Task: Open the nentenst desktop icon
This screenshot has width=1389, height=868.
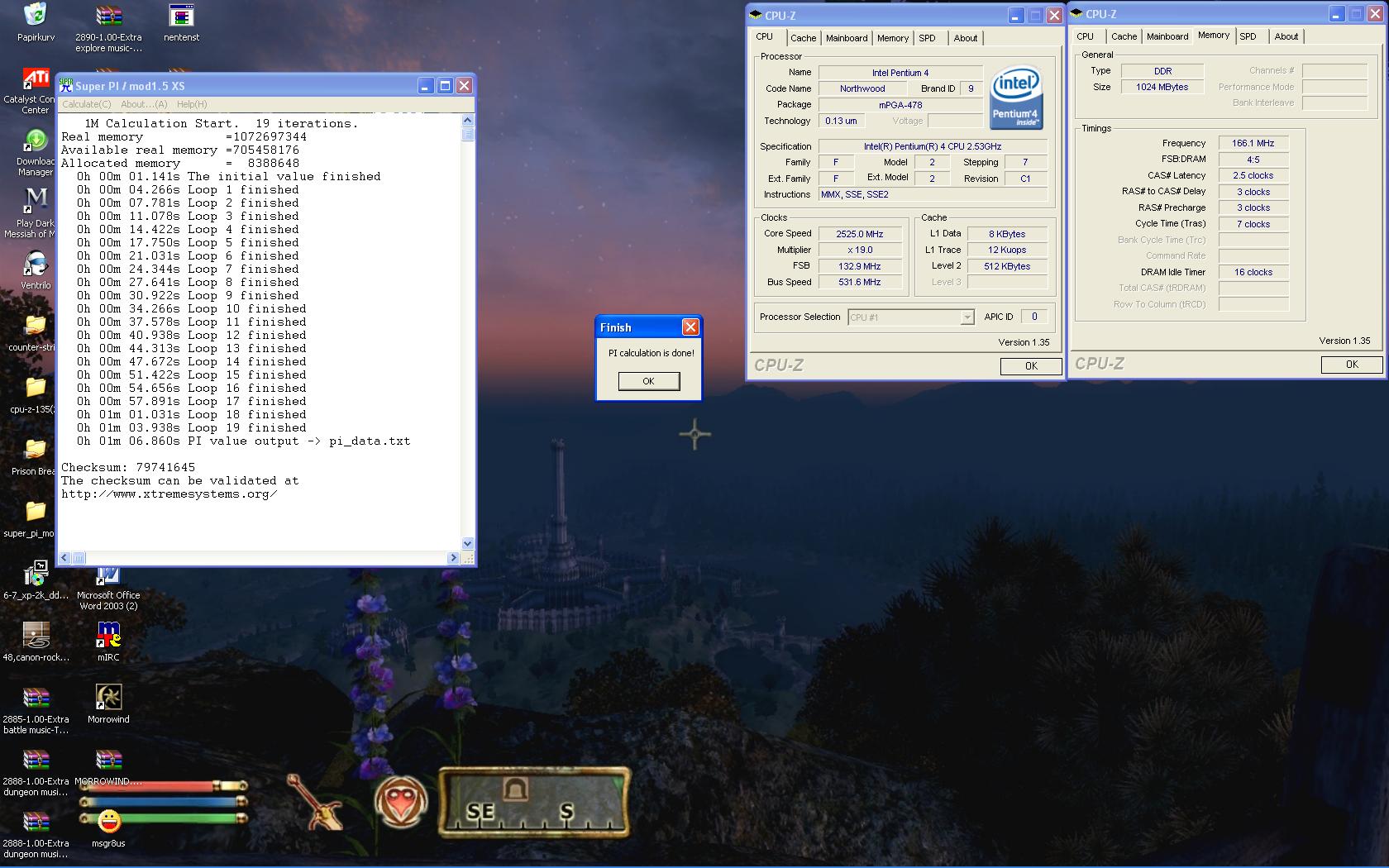Action: 181,15
